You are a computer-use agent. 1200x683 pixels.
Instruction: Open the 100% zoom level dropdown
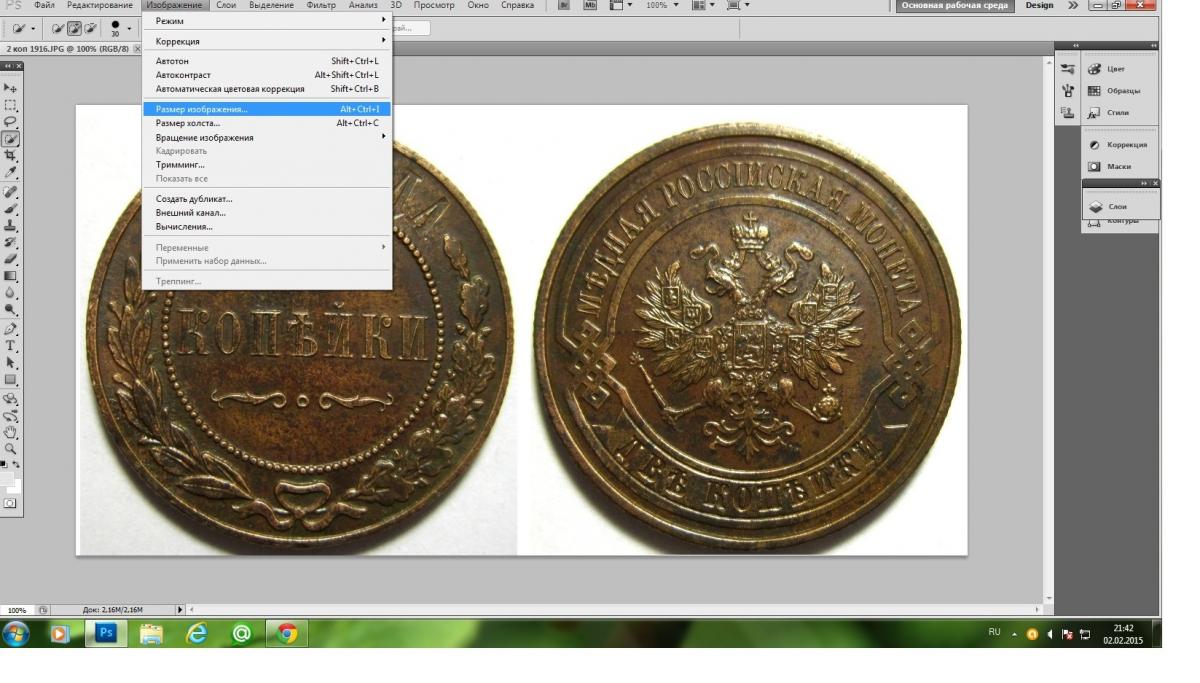[x=675, y=6]
